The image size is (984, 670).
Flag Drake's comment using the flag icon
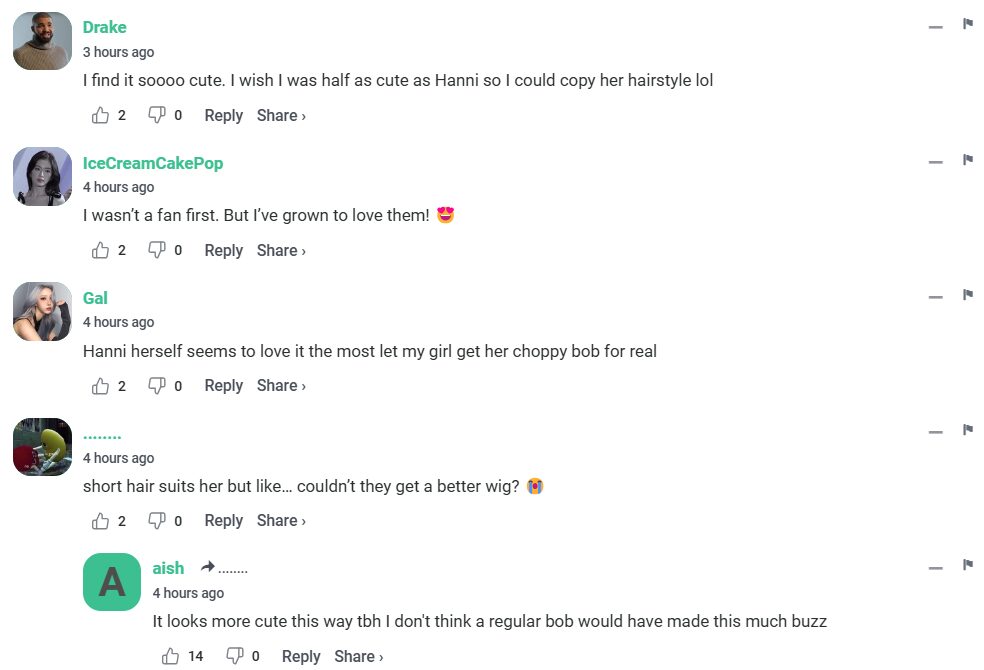point(968,24)
